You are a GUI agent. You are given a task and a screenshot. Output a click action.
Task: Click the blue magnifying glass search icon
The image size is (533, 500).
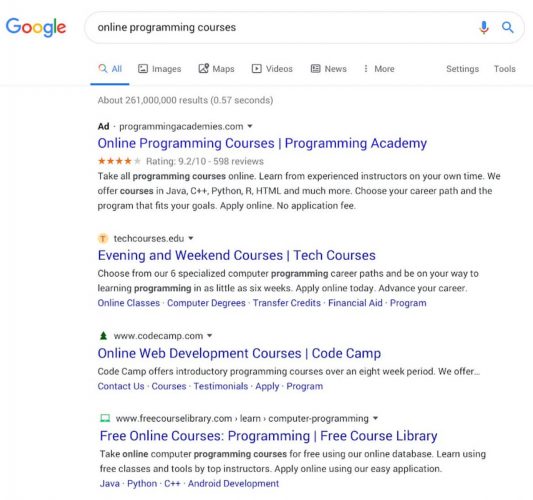(508, 27)
